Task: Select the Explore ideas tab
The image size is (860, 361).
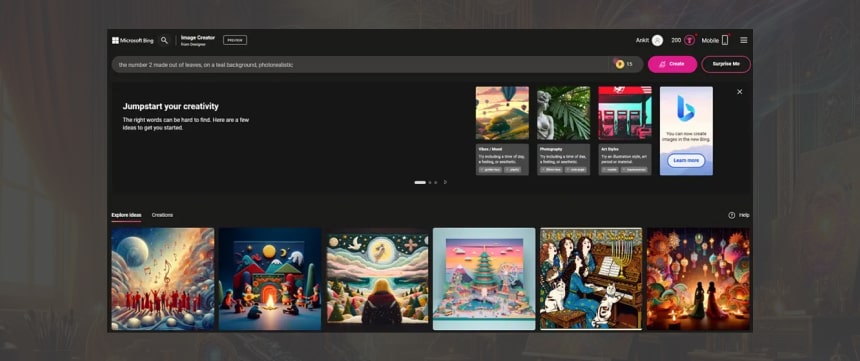Action: [x=126, y=215]
